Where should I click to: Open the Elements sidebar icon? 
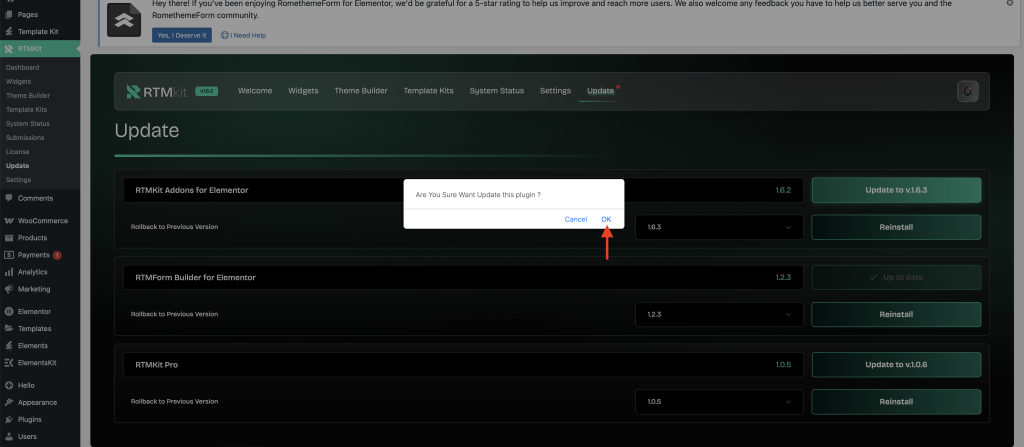pyautogui.click(x=8, y=346)
